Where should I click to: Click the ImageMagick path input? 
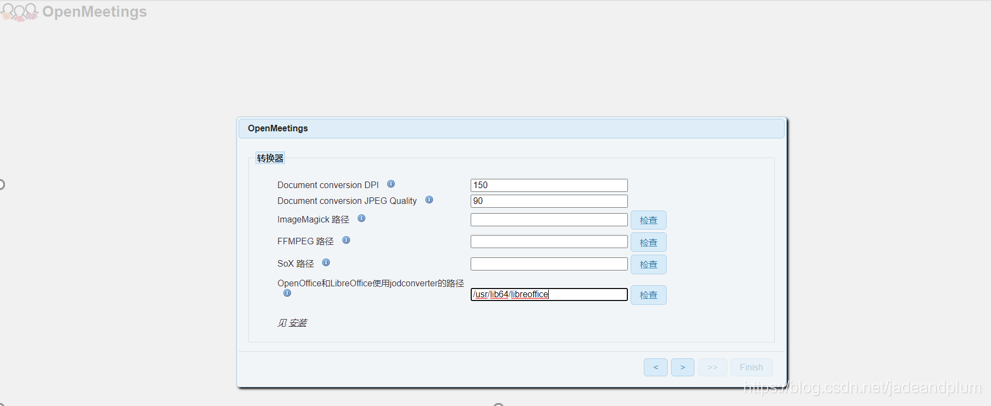549,219
